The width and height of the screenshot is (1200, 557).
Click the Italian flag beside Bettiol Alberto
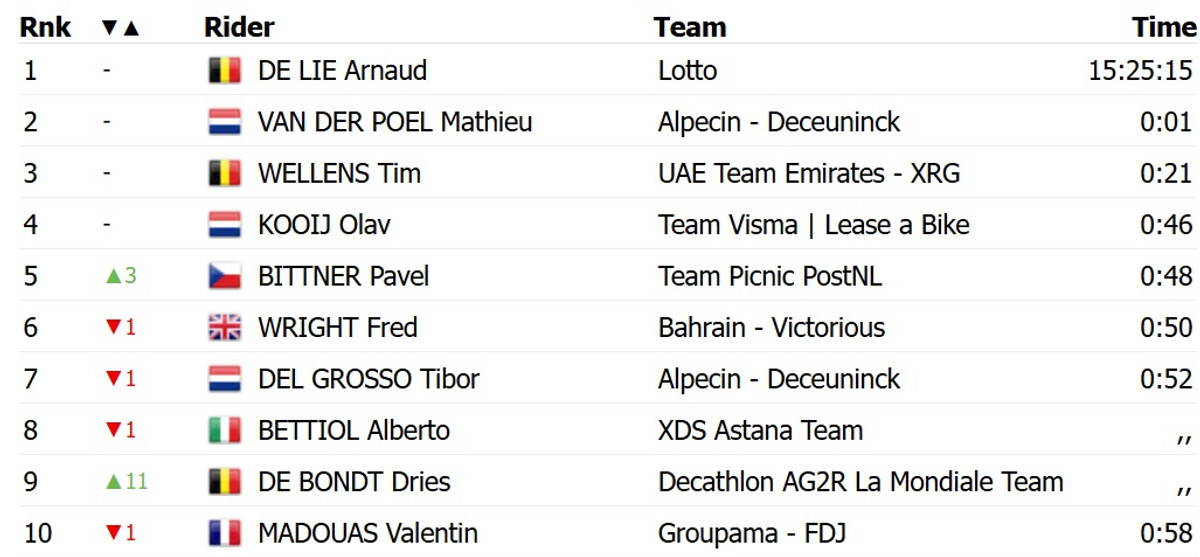(x=225, y=431)
